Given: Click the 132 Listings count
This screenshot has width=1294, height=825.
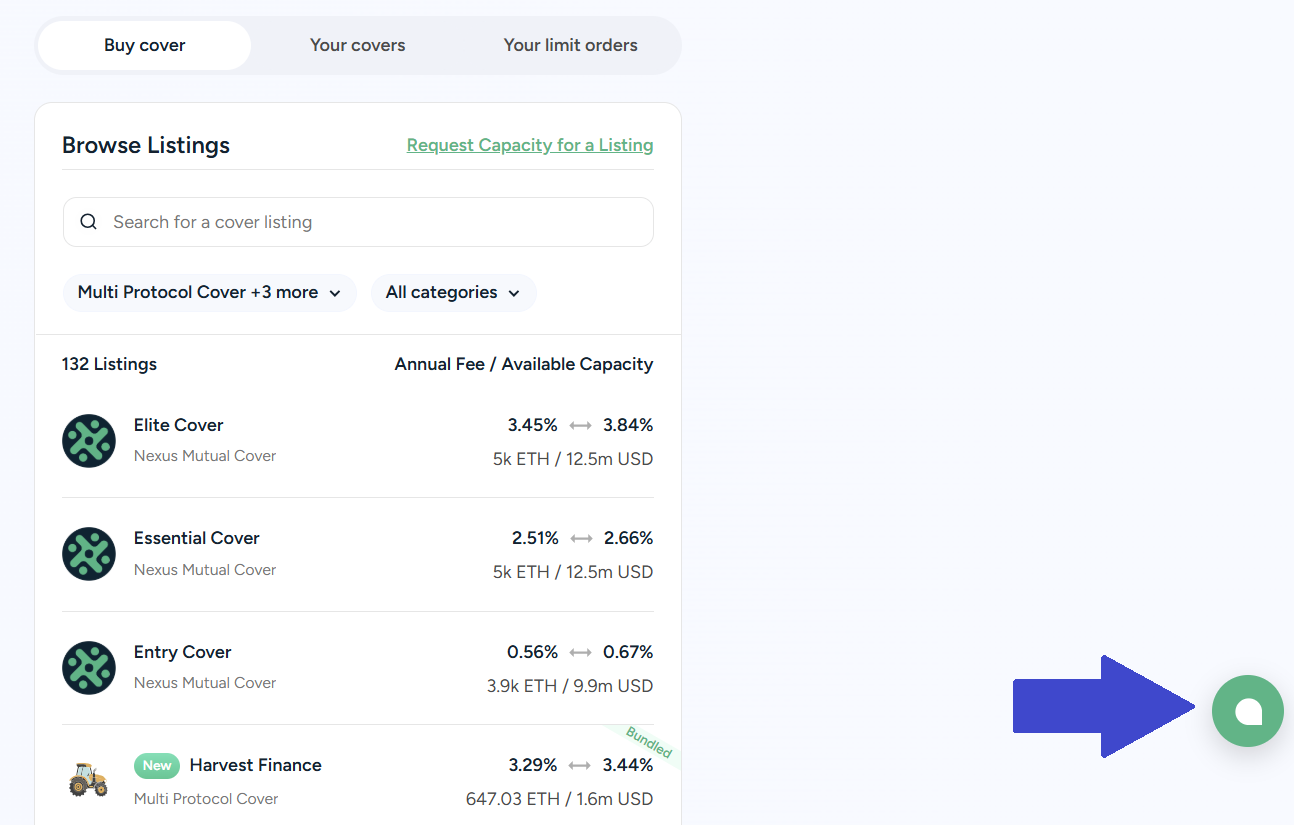Looking at the screenshot, I should pos(109,364).
